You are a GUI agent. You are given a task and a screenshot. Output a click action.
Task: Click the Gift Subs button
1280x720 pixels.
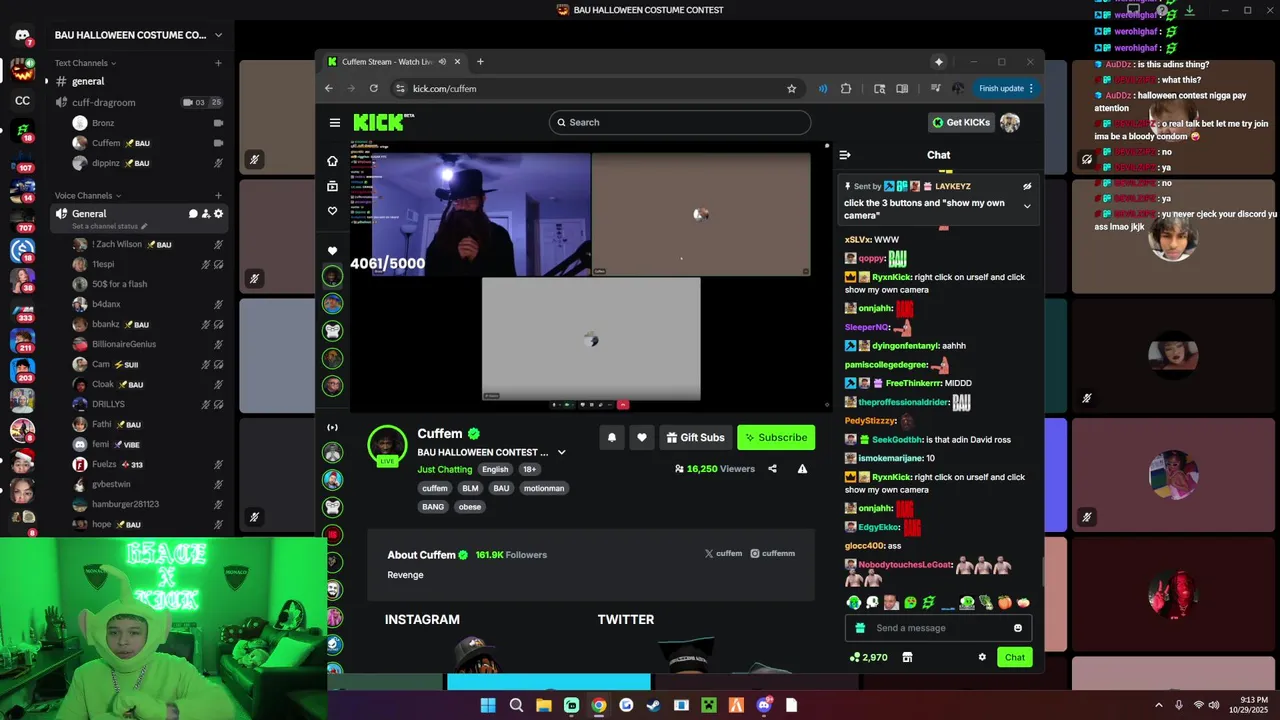(x=695, y=437)
